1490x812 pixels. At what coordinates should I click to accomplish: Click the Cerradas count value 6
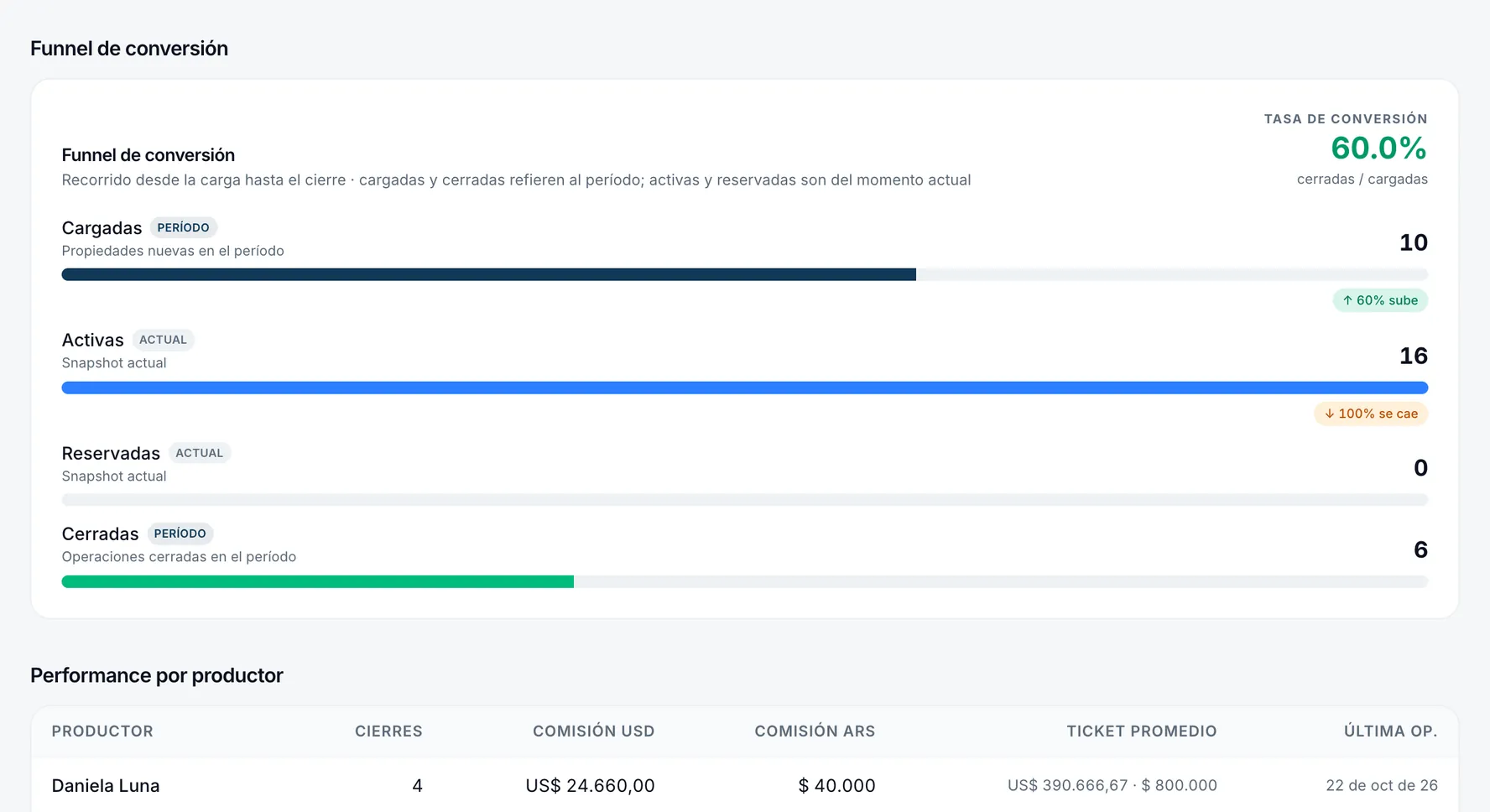[x=1420, y=549]
